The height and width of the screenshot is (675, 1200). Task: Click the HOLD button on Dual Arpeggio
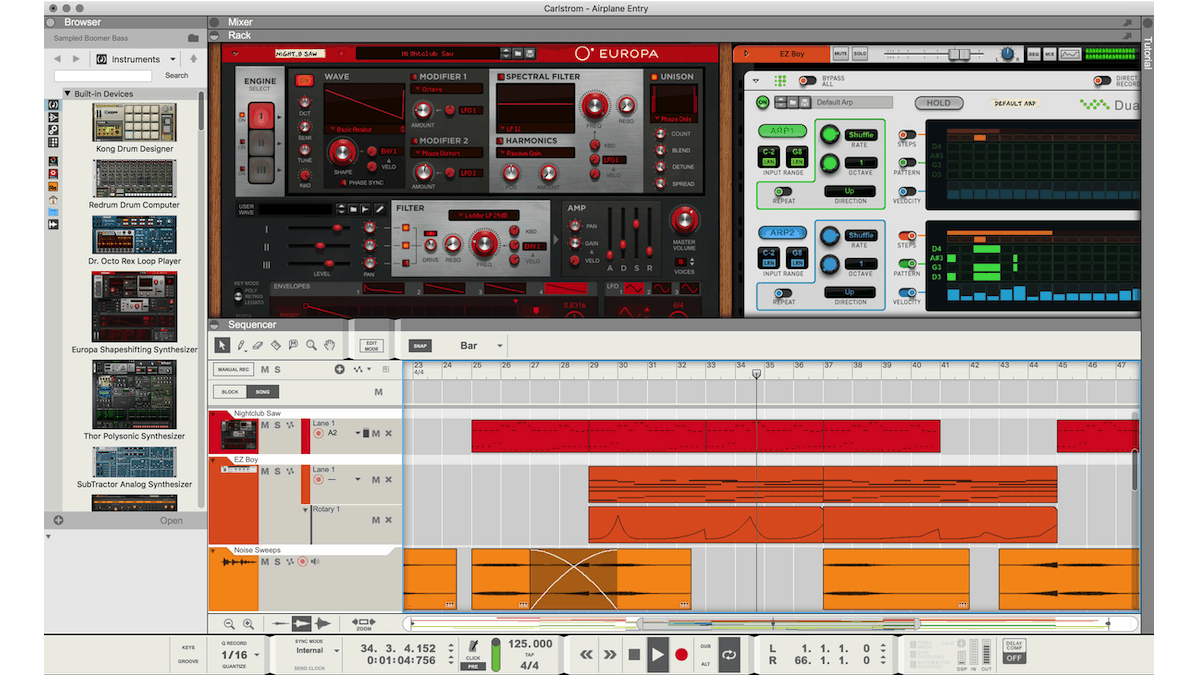pyautogui.click(x=938, y=103)
